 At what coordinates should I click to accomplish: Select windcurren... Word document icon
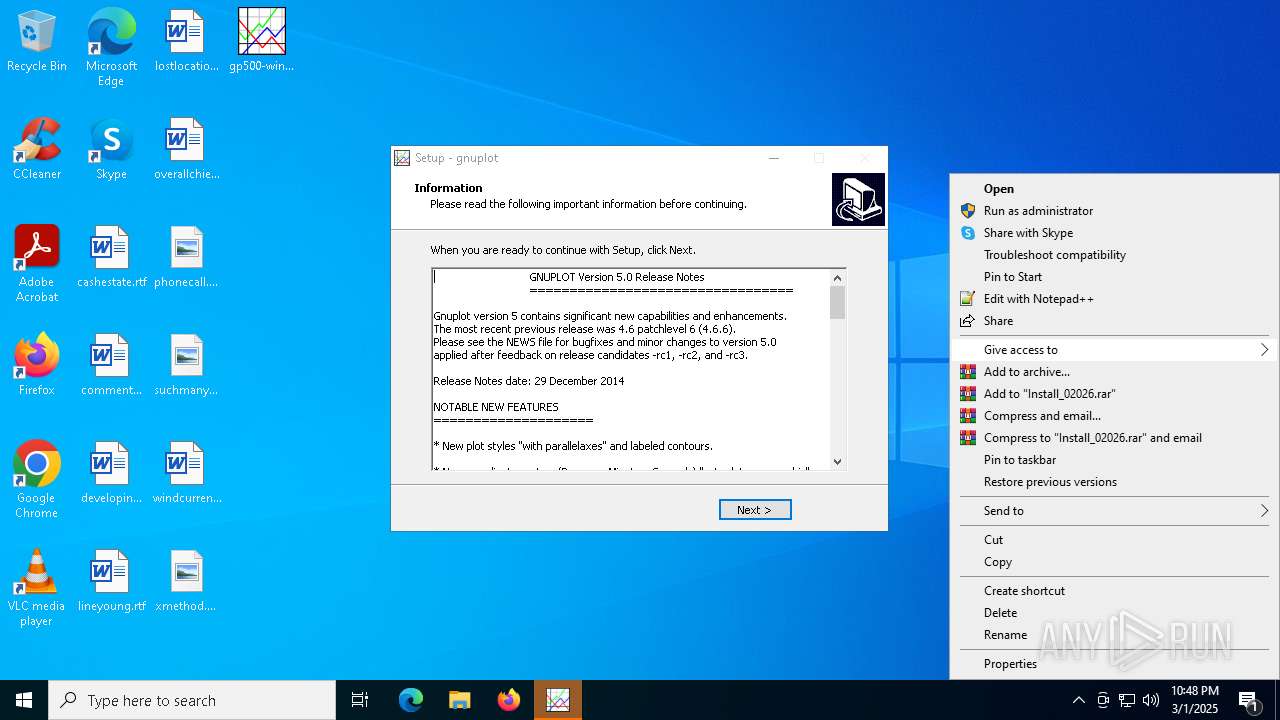[x=186, y=473]
